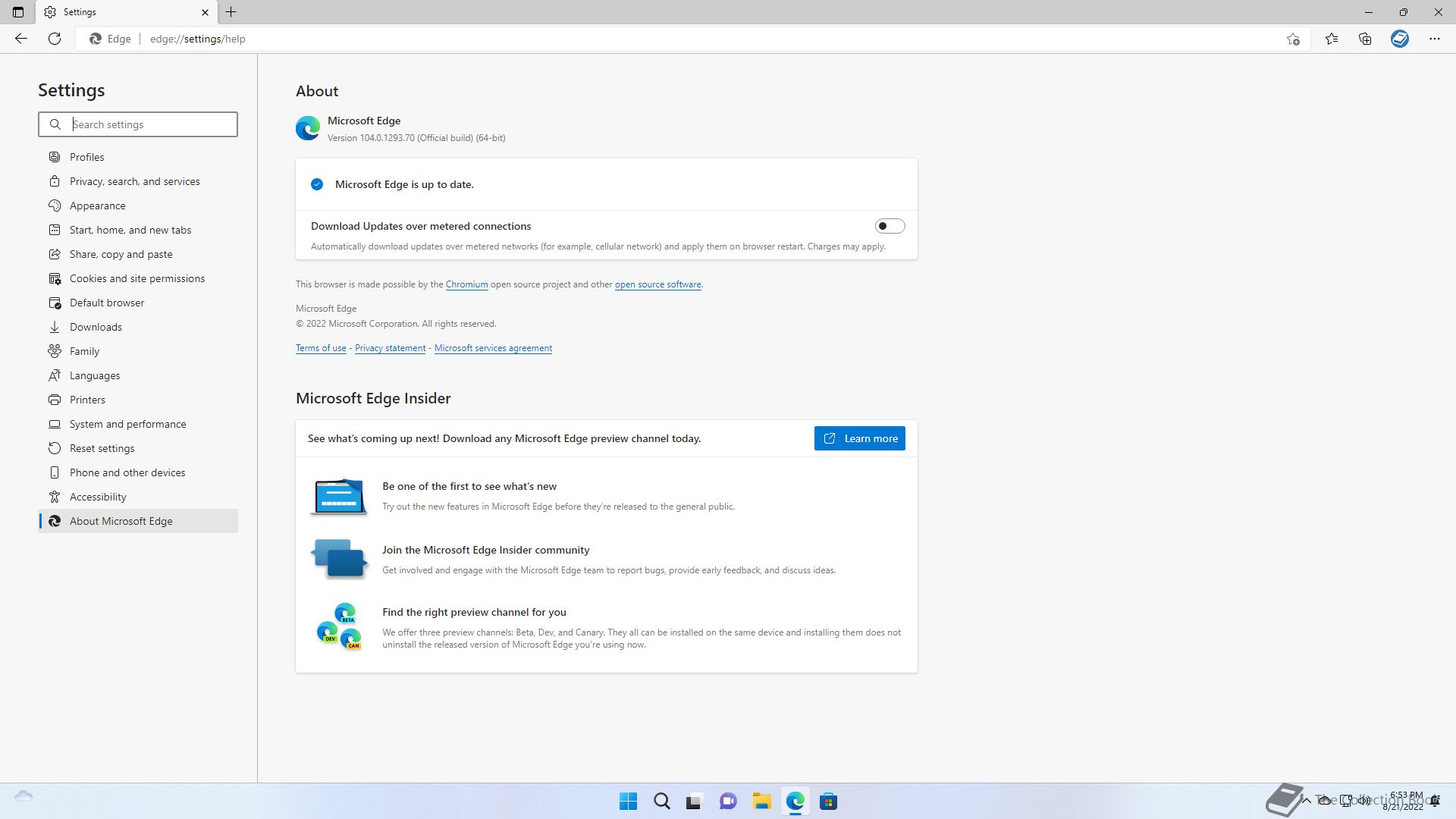1456x819 pixels.
Task: Open the Chromium link
Action: coord(466,284)
